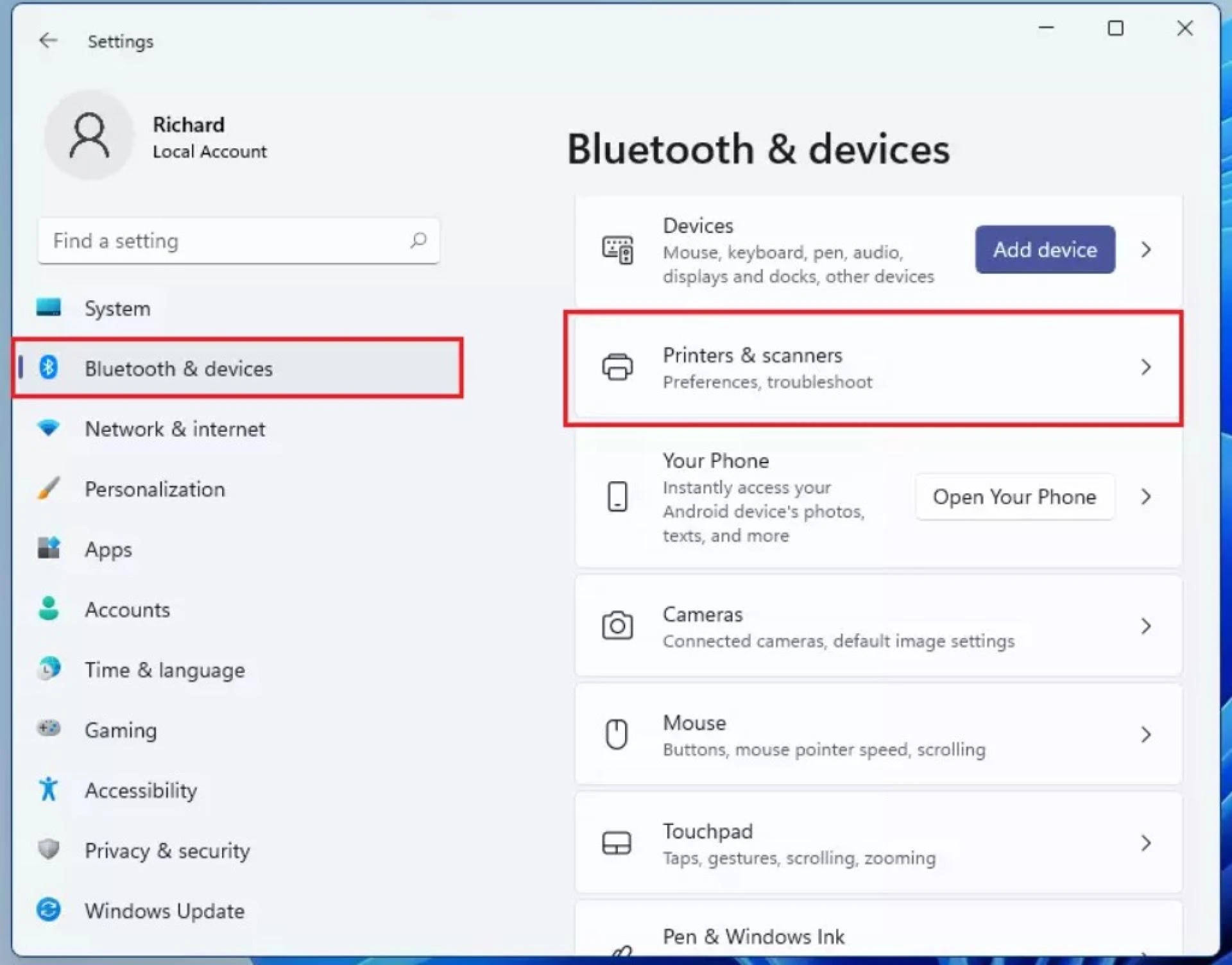Click the Privacy & security shield icon
The image size is (1232, 965).
pos(49,850)
